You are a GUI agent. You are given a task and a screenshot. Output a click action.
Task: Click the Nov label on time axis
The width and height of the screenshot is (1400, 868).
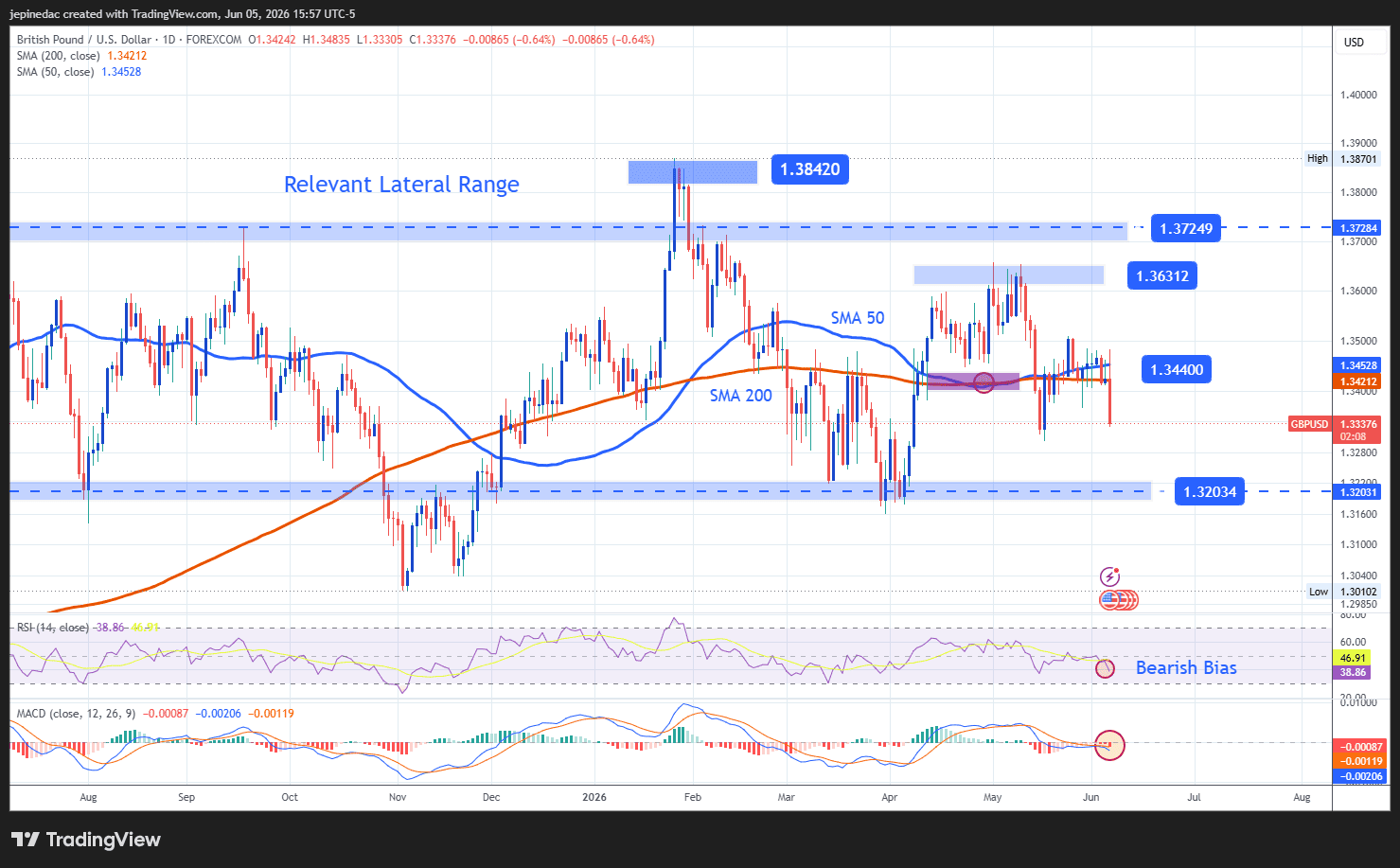click(x=398, y=797)
